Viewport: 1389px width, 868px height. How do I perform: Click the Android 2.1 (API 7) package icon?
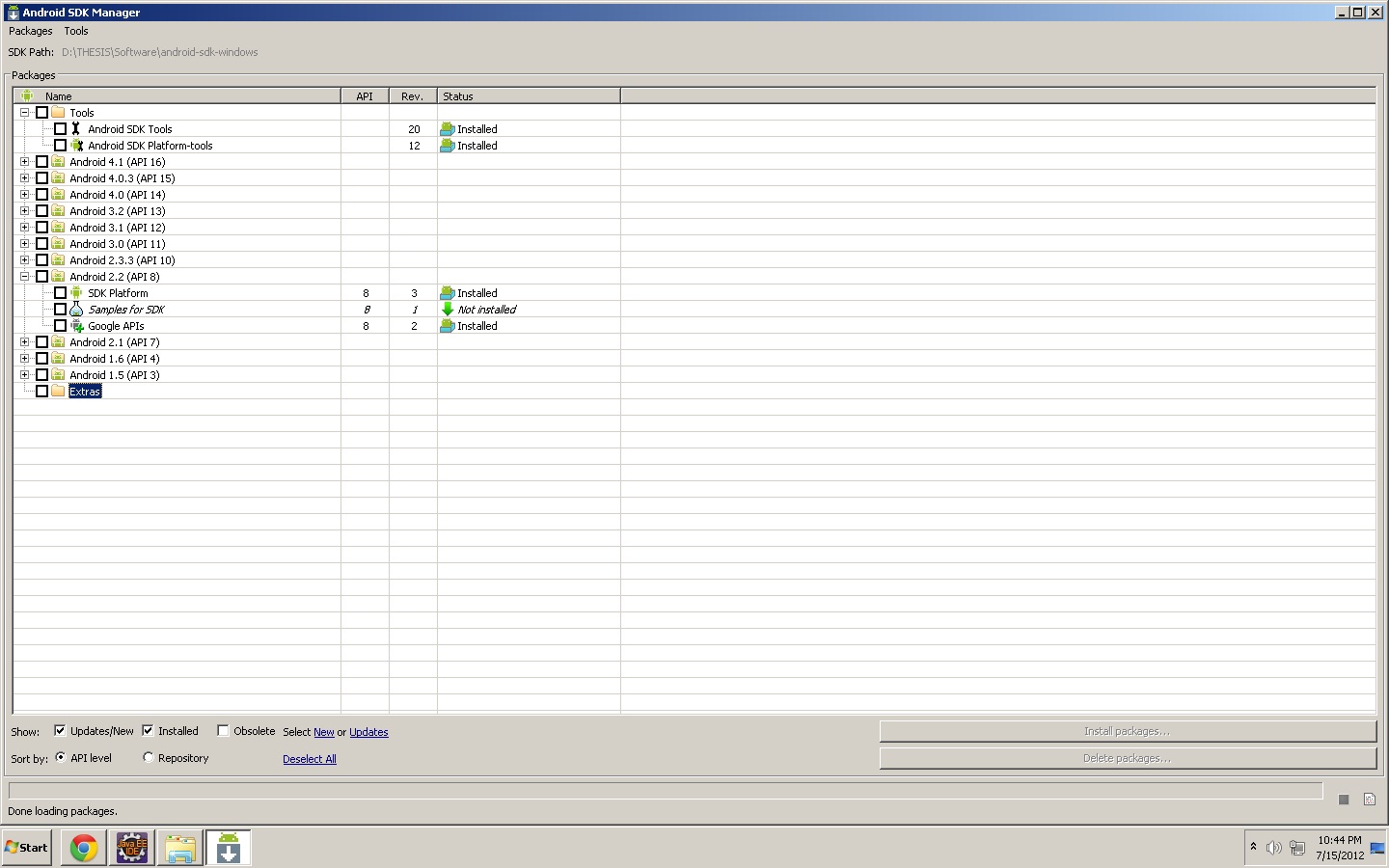pos(58,341)
